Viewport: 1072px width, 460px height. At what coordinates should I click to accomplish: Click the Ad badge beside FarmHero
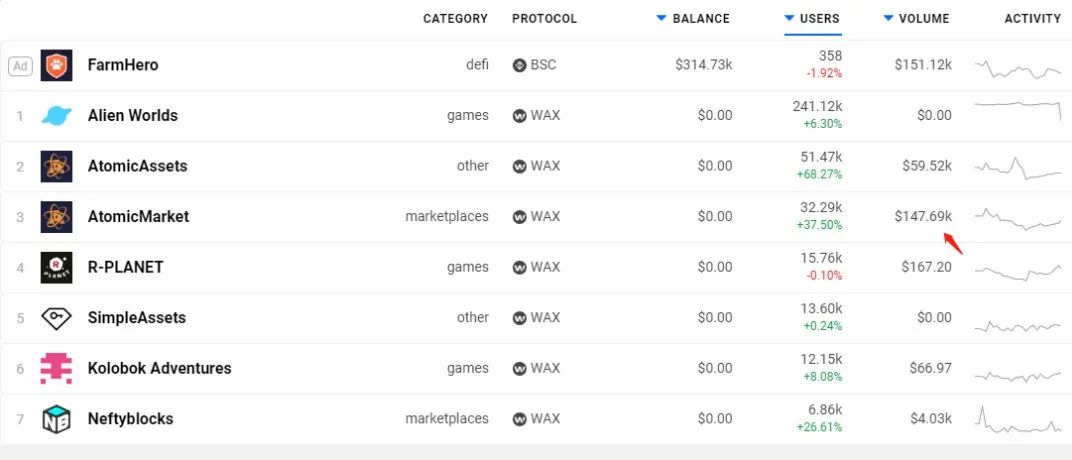(20, 66)
